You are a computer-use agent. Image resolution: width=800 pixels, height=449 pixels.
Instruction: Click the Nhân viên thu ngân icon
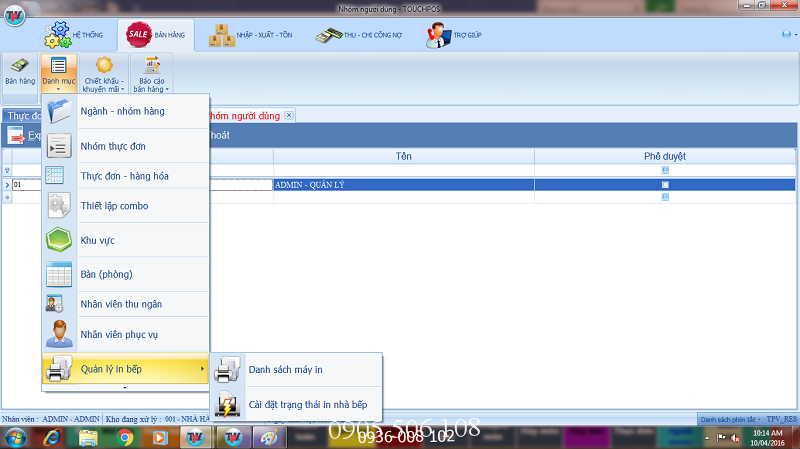point(55,304)
